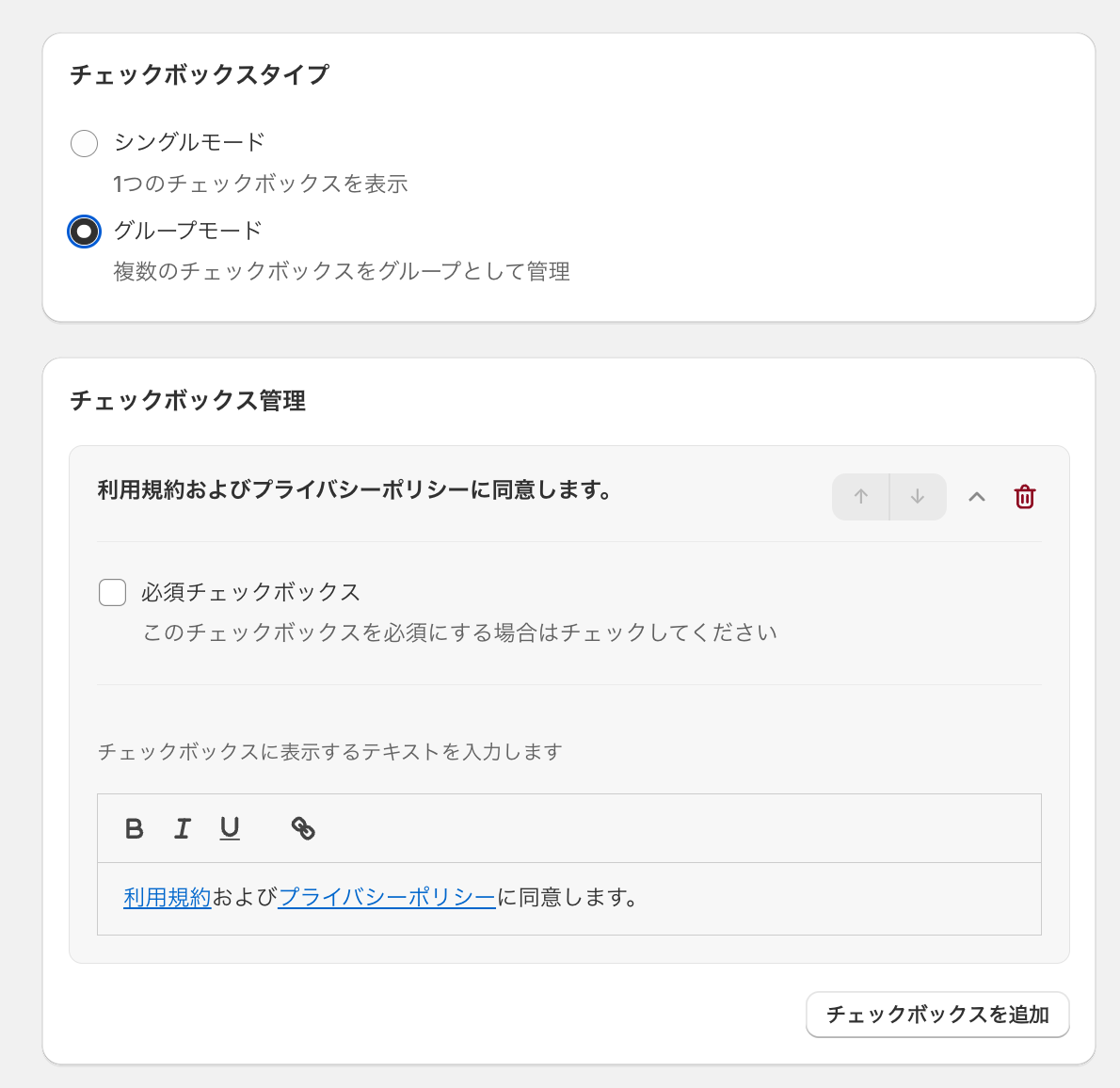Click the 必須チェックボックス label text
This screenshot has height=1088, width=1120.
pos(250,593)
